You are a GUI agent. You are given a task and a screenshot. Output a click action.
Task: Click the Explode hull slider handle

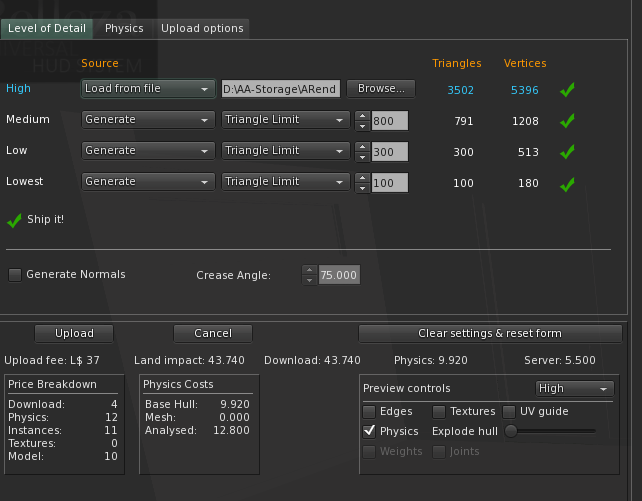pos(511,431)
